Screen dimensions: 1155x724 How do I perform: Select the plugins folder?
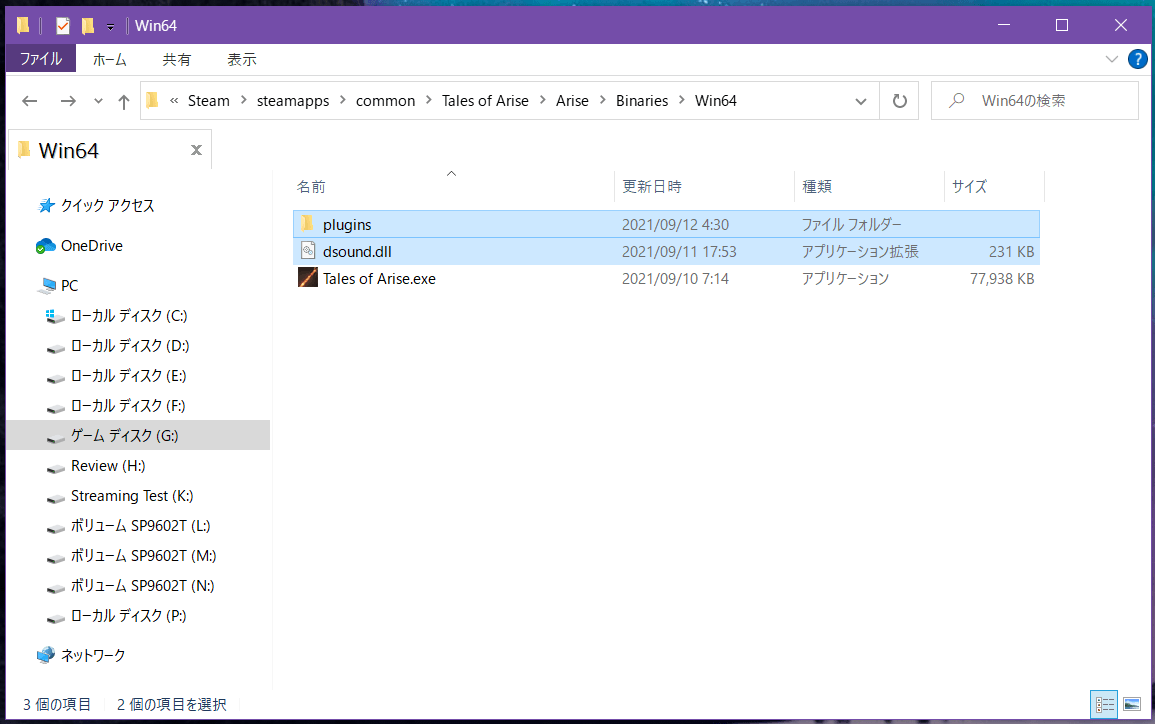pos(666,224)
